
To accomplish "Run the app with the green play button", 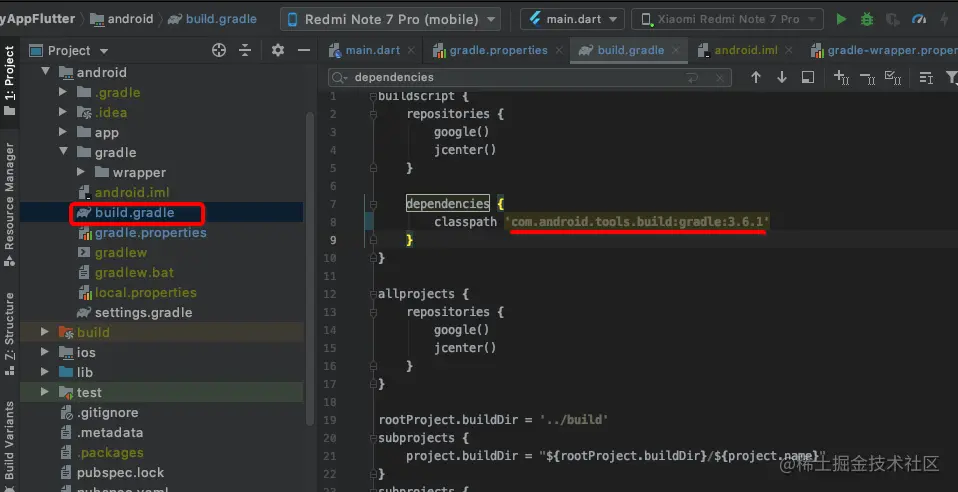I will [841, 19].
